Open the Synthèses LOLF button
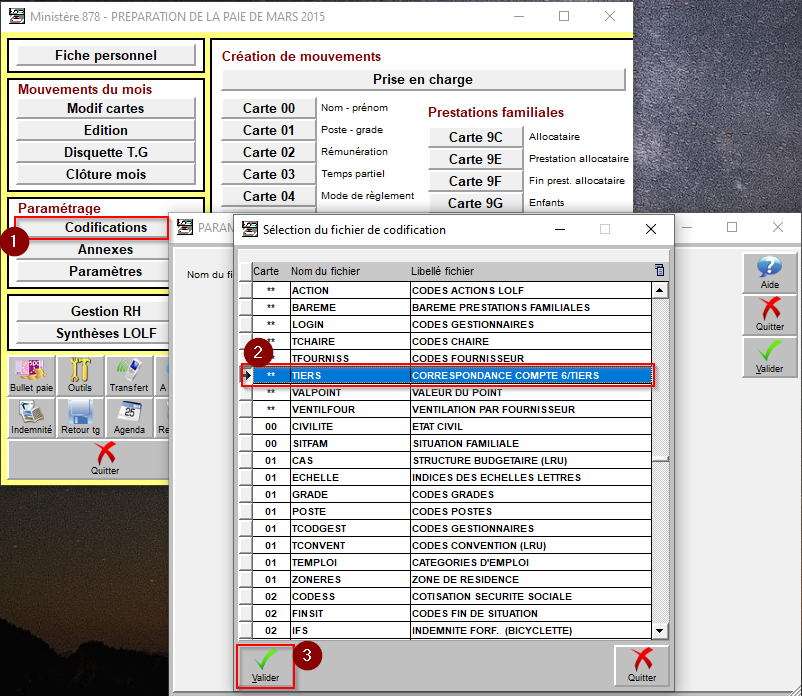This screenshot has height=696, width=802. point(106,333)
